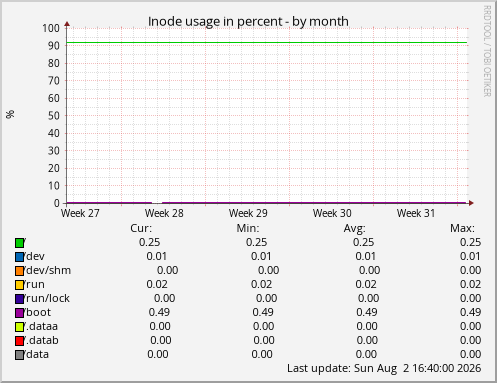Click the '/dev' legend label

point(35,256)
